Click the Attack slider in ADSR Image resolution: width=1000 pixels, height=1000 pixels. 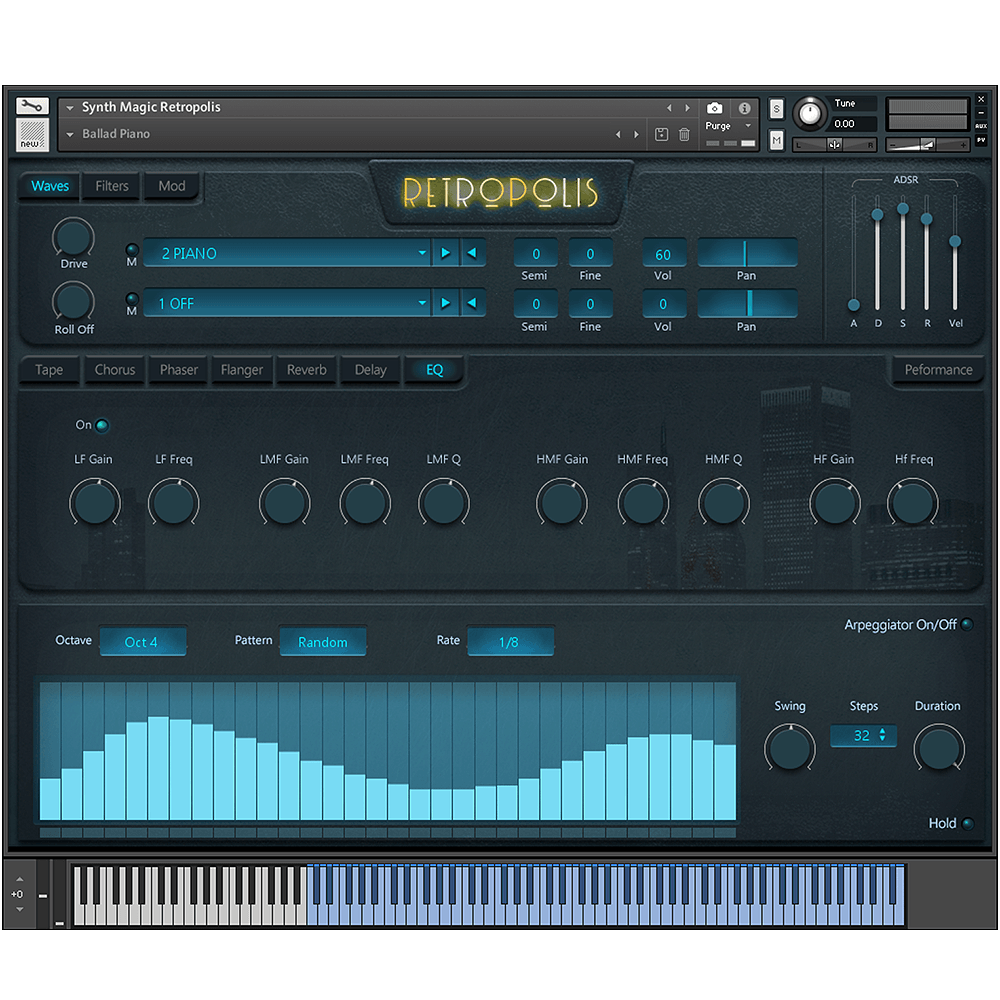point(854,253)
